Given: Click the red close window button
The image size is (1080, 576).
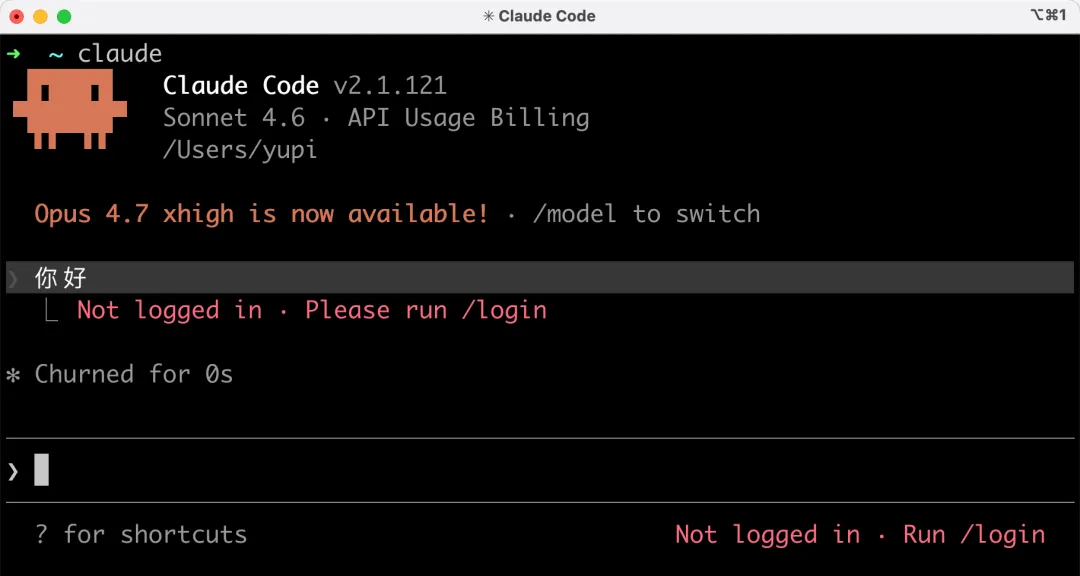Looking at the screenshot, I should click(16, 16).
